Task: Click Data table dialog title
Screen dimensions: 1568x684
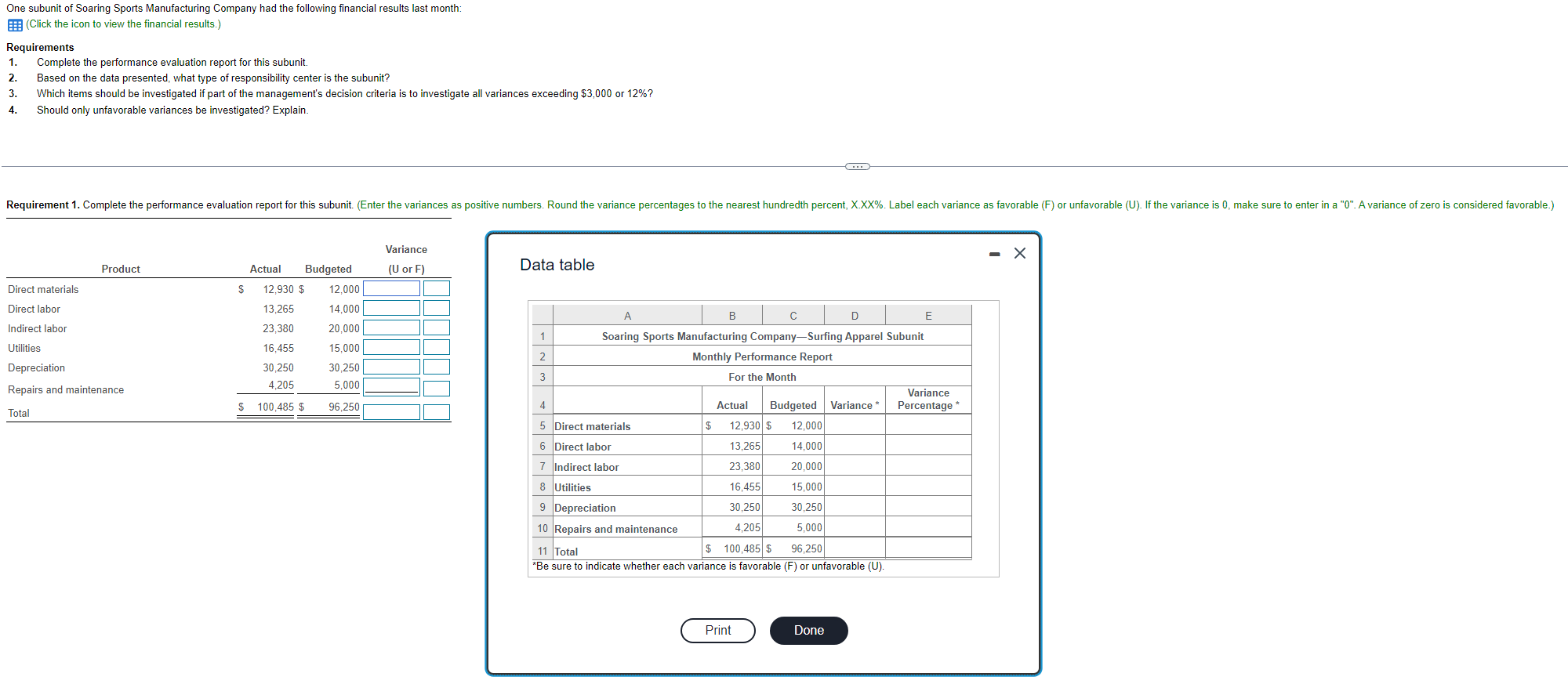Action: 557,265
